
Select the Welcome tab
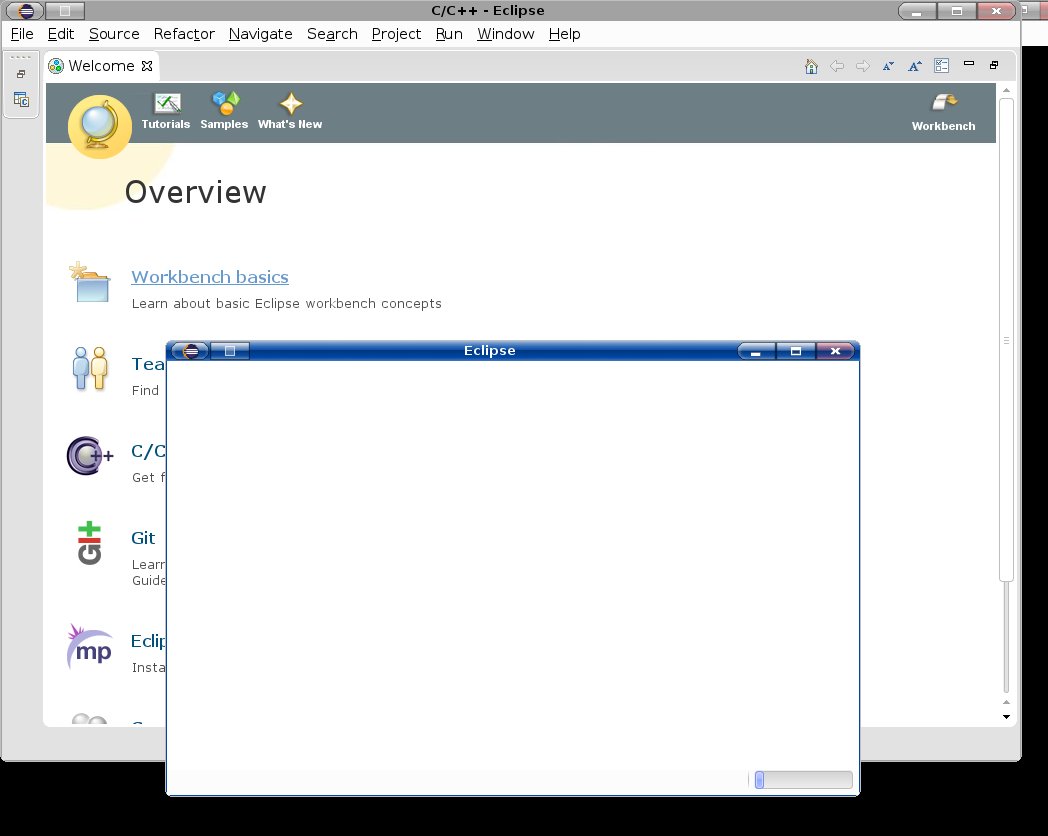(x=101, y=65)
